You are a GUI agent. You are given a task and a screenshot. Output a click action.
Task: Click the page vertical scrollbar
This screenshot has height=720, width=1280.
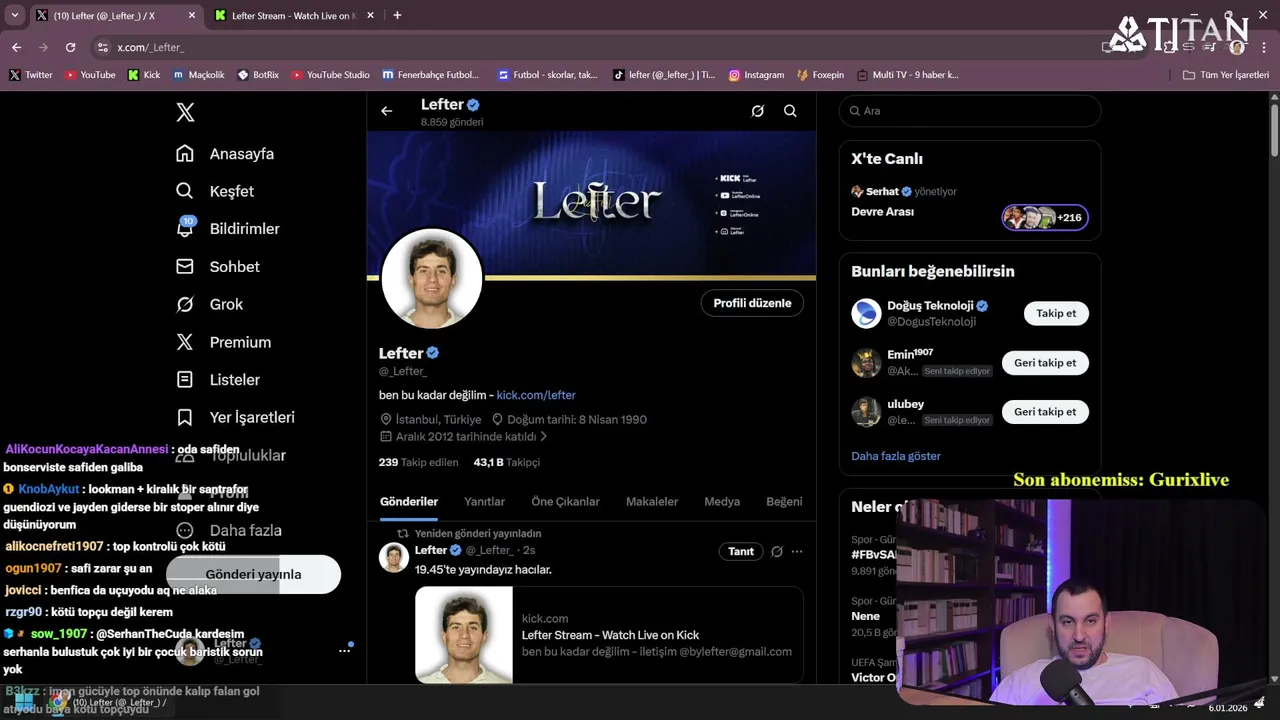(x=1274, y=130)
